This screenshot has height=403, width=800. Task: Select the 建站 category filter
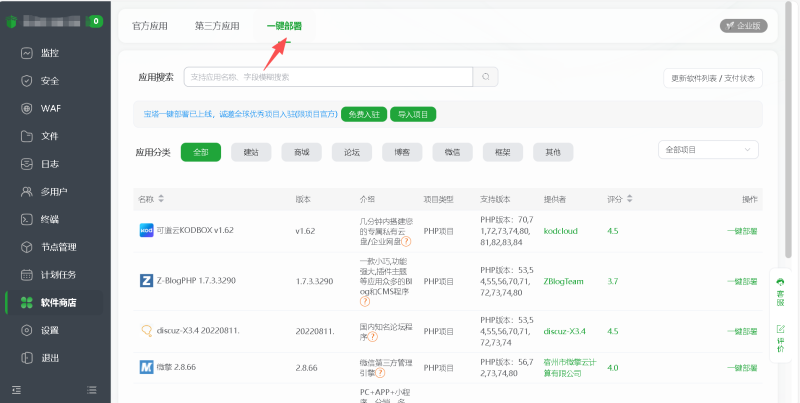251,152
